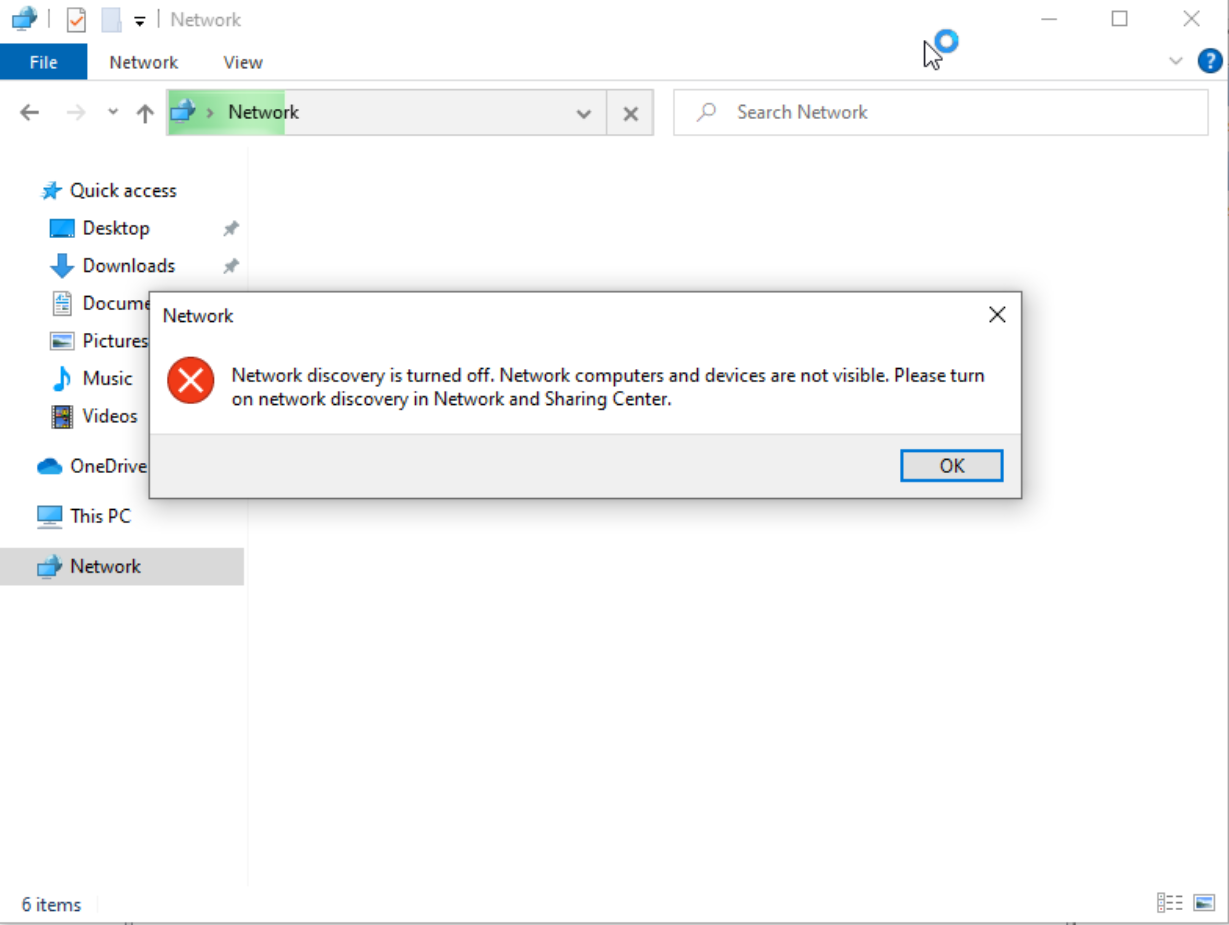Open the View ribbon tab
Image resolution: width=1229 pixels, height=925 pixels.
pyautogui.click(x=242, y=62)
